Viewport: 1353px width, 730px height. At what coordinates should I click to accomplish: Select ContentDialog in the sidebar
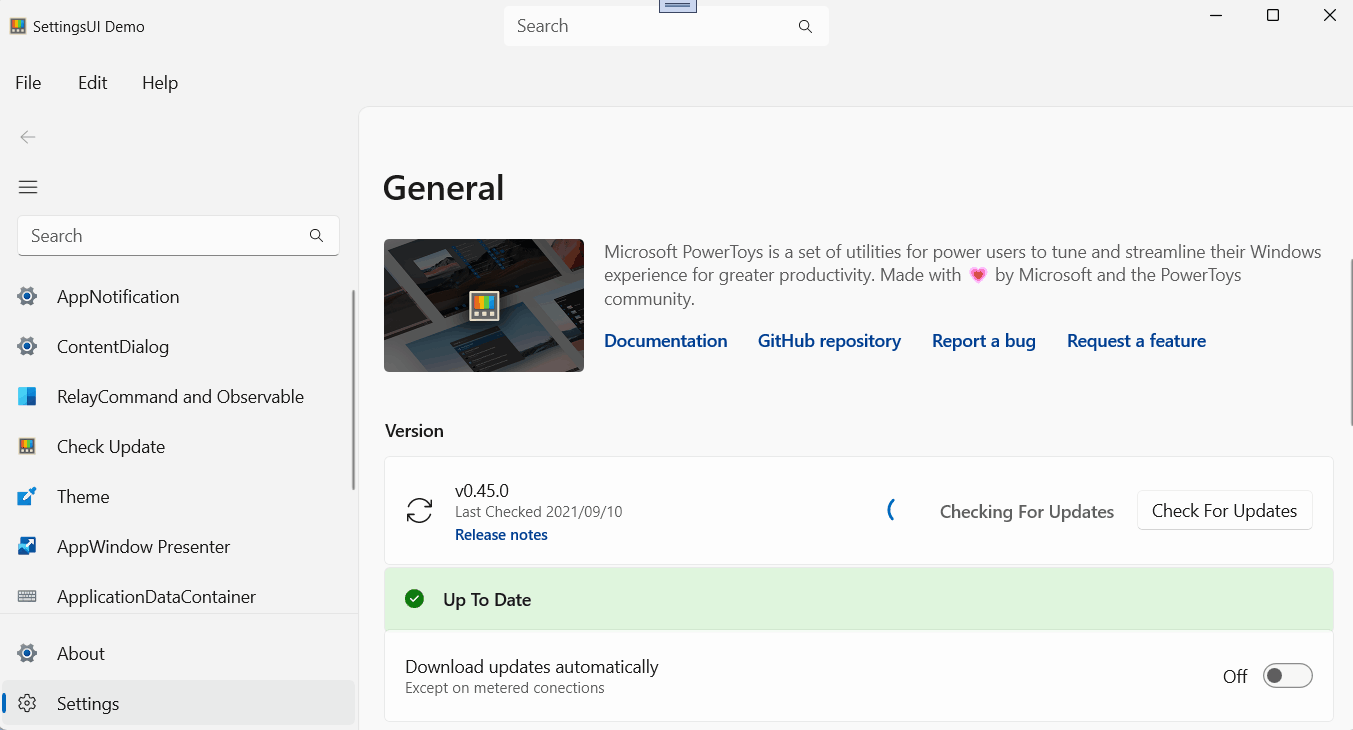(x=178, y=347)
